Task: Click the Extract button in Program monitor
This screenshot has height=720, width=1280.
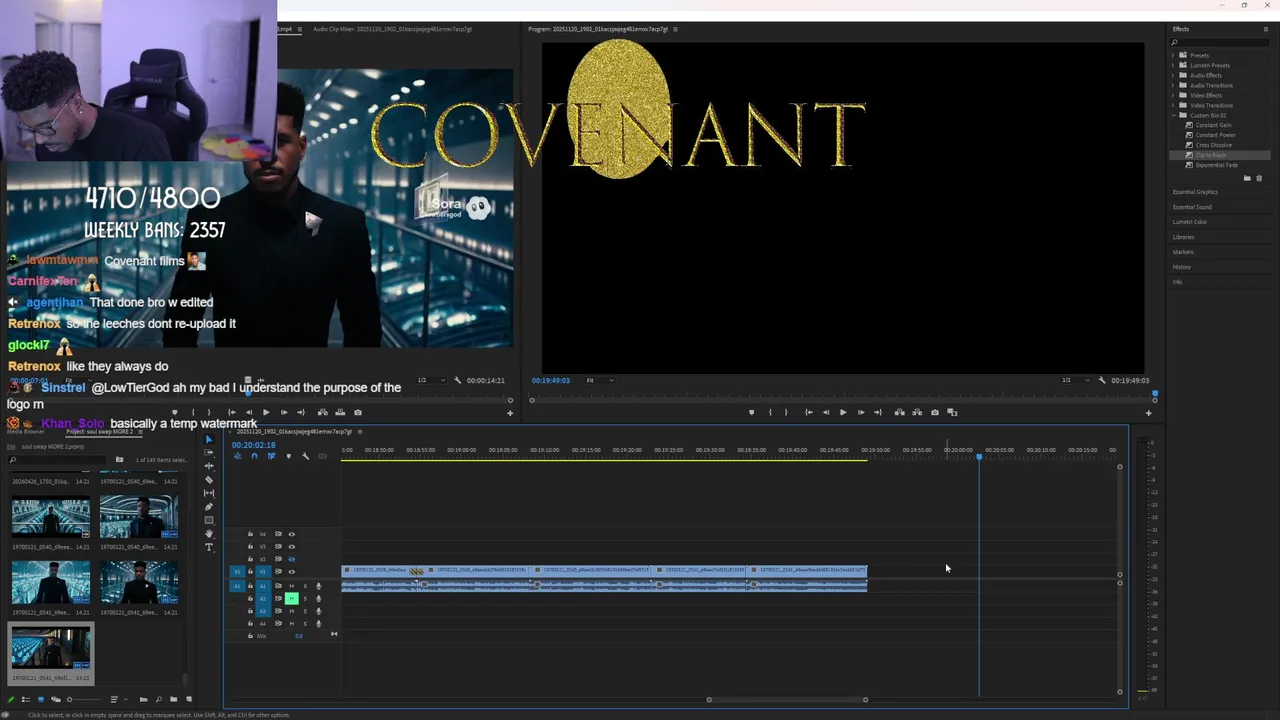Action: (x=917, y=412)
